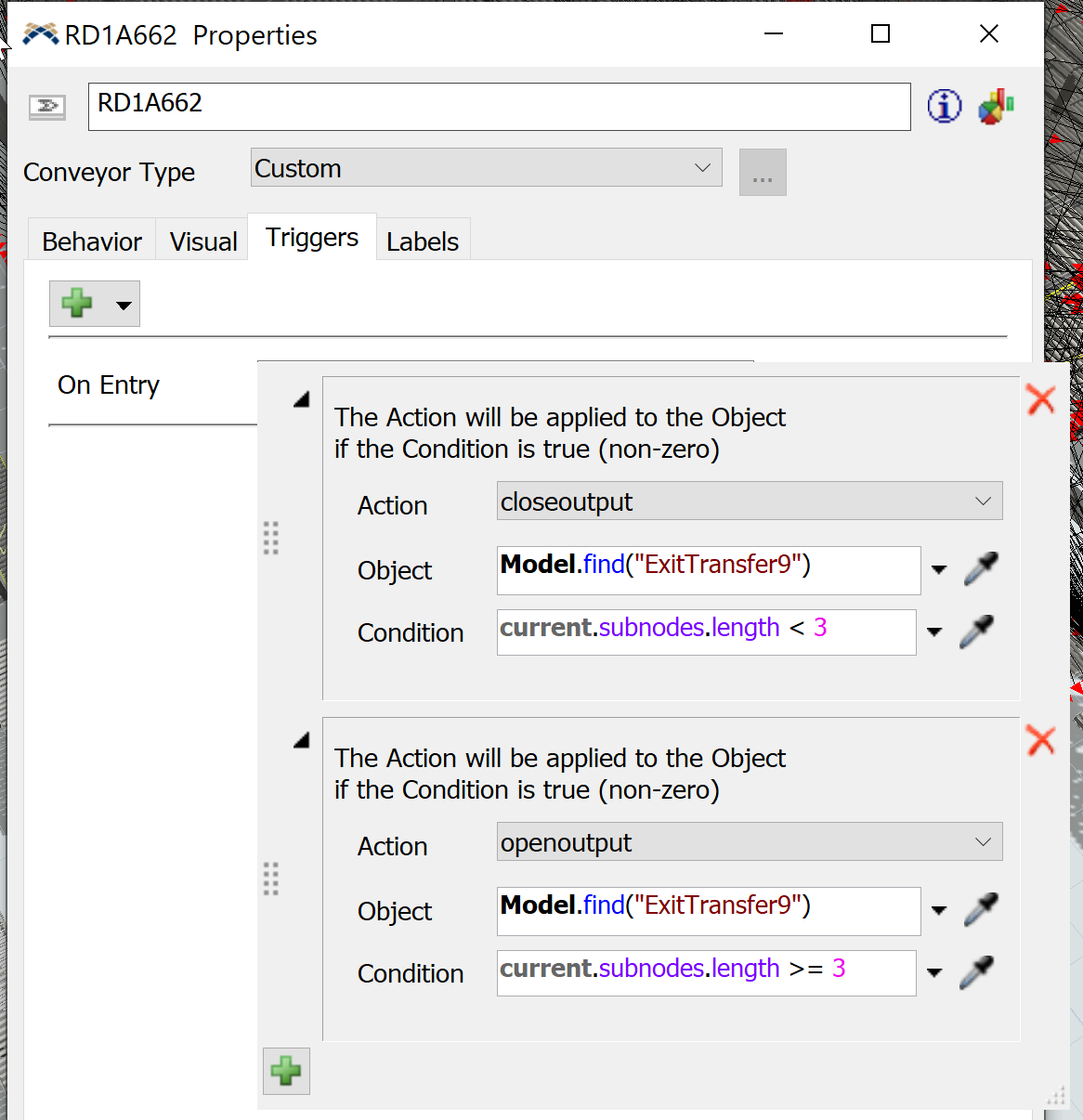Viewport: 1083px width, 1120px height.
Task: Click the blue info help icon
Action: pyautogui.click(x=944, y=106)
